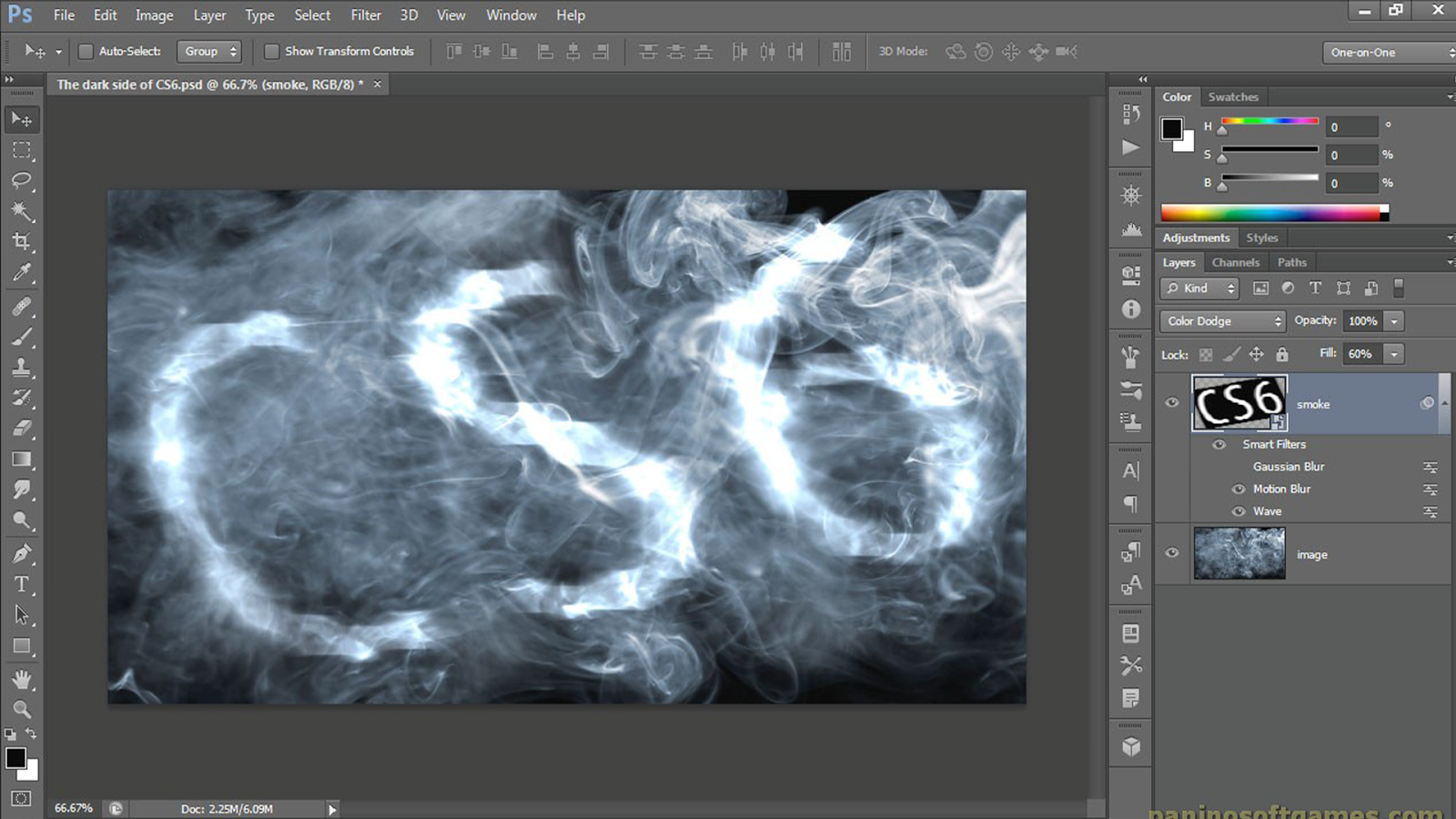Open the Kind filter dropdown
This screenshot has height=819, width=1456.
[1200, 288]
